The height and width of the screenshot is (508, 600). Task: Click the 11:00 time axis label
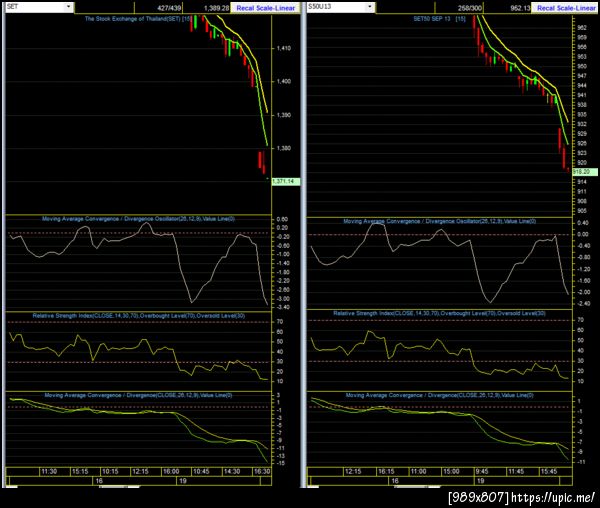[x=418, y=471]
